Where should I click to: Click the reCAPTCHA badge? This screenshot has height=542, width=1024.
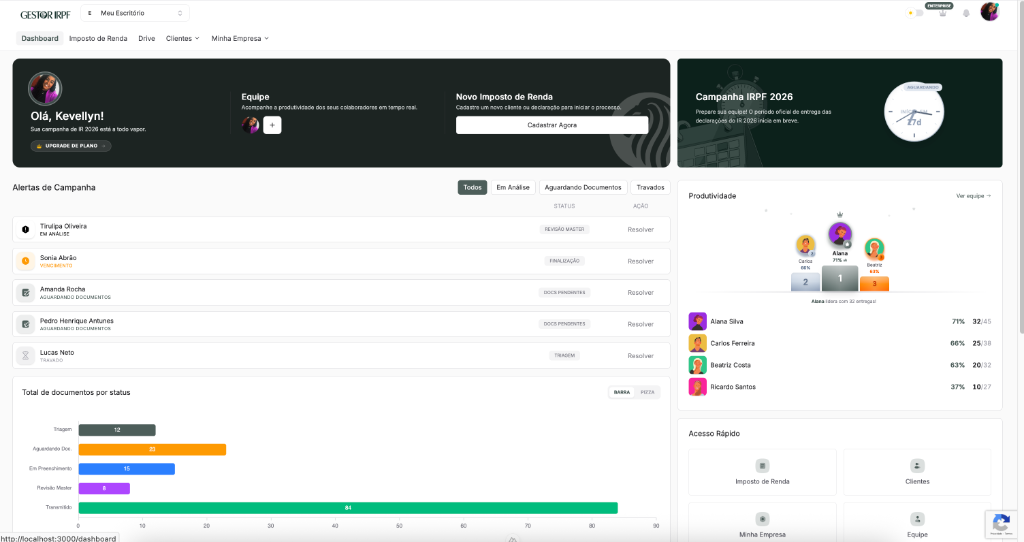(x=1001, y=524)
